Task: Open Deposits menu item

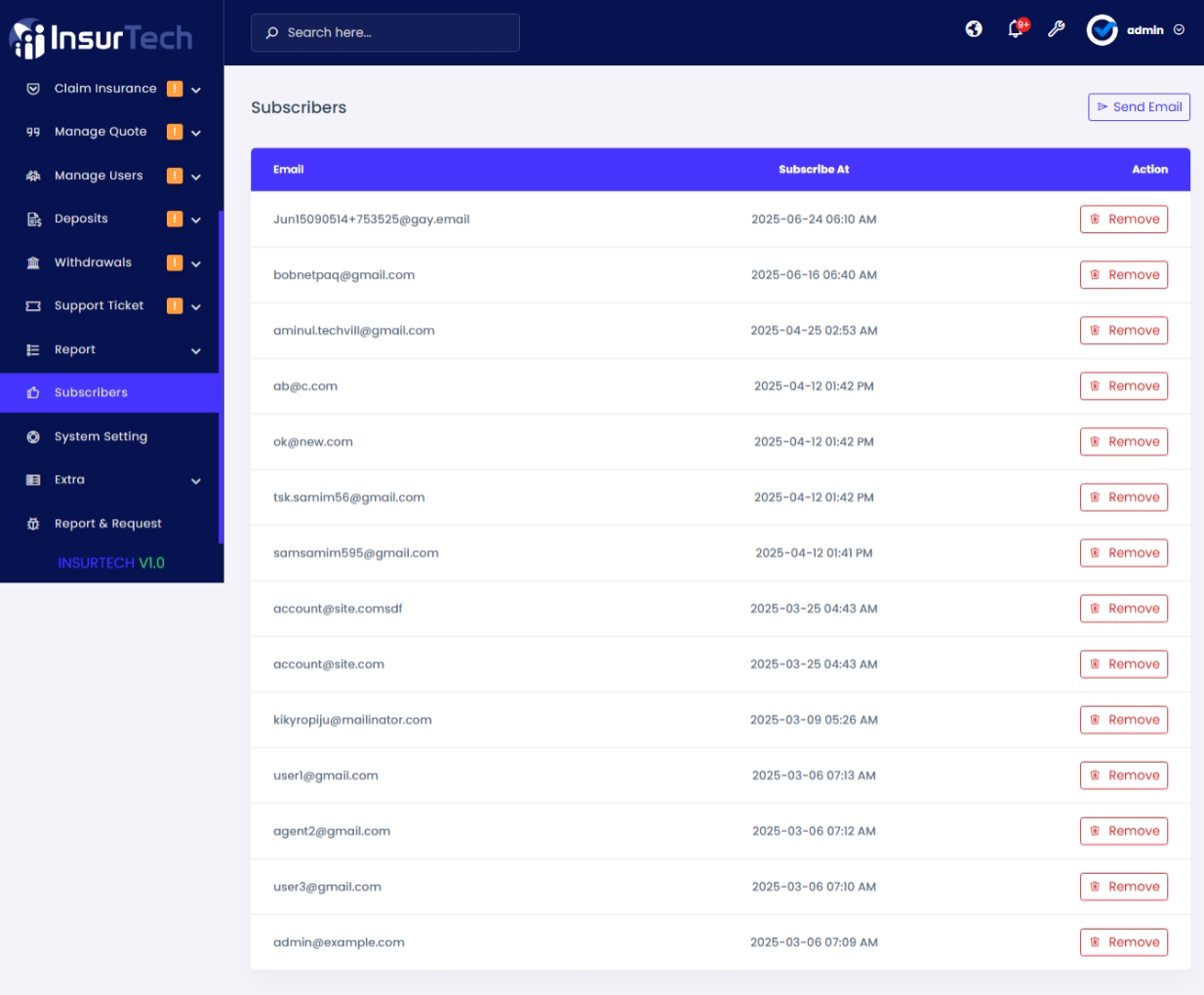Action: tap(109, 219)
